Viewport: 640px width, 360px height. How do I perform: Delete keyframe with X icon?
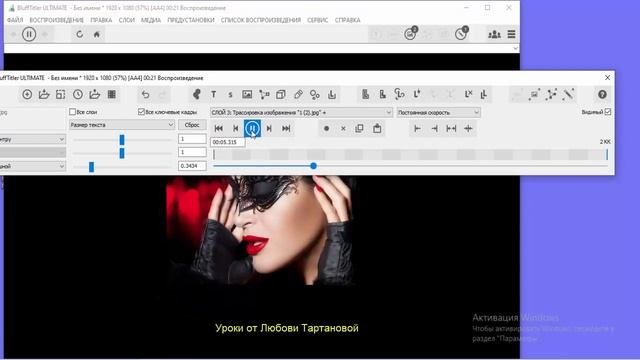pos(343,129)
